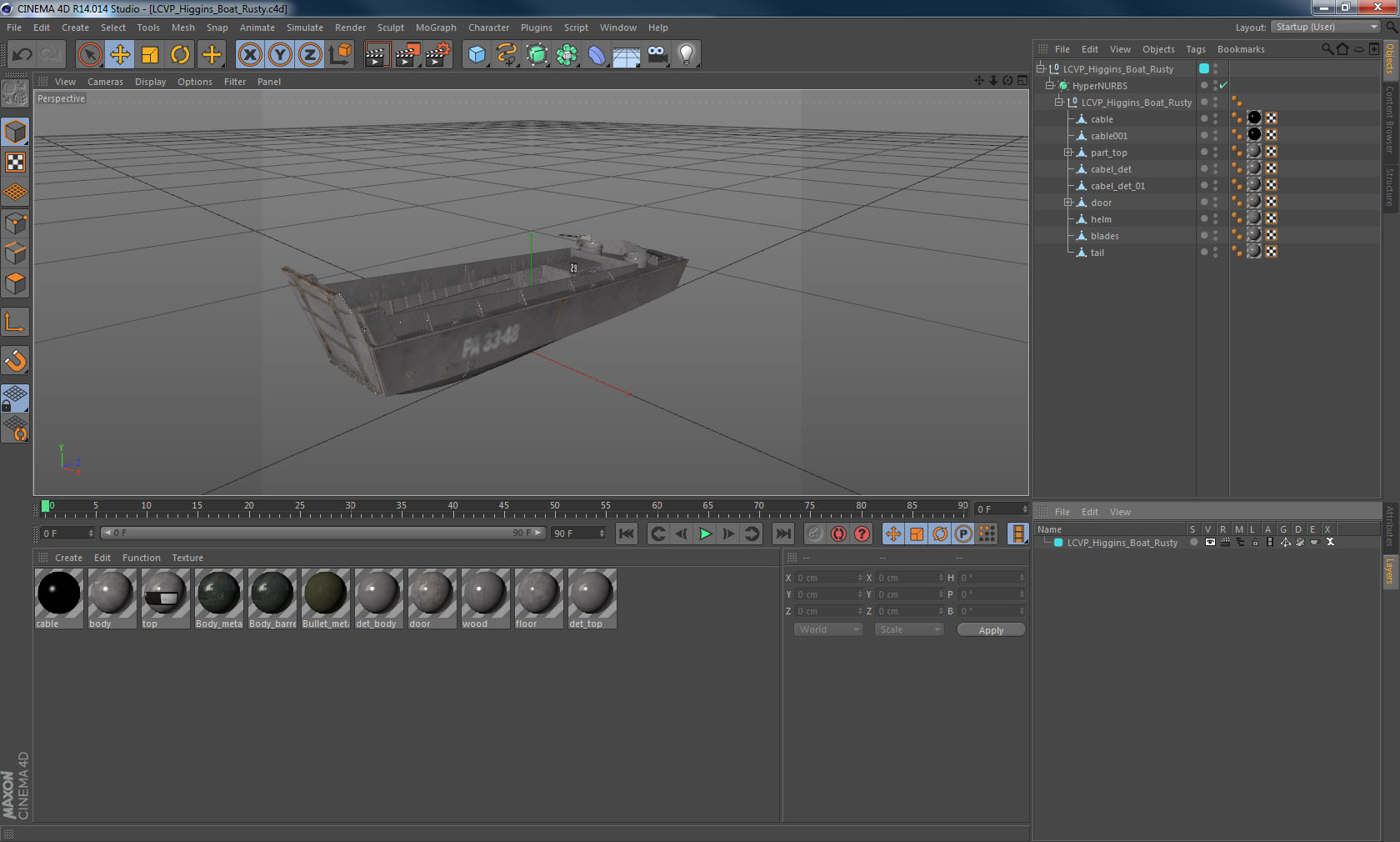The width and height of the screenshot is (1400, 842).
Task: Collapse the HyperNURBS tree node
Action: tap(1050, 85)
